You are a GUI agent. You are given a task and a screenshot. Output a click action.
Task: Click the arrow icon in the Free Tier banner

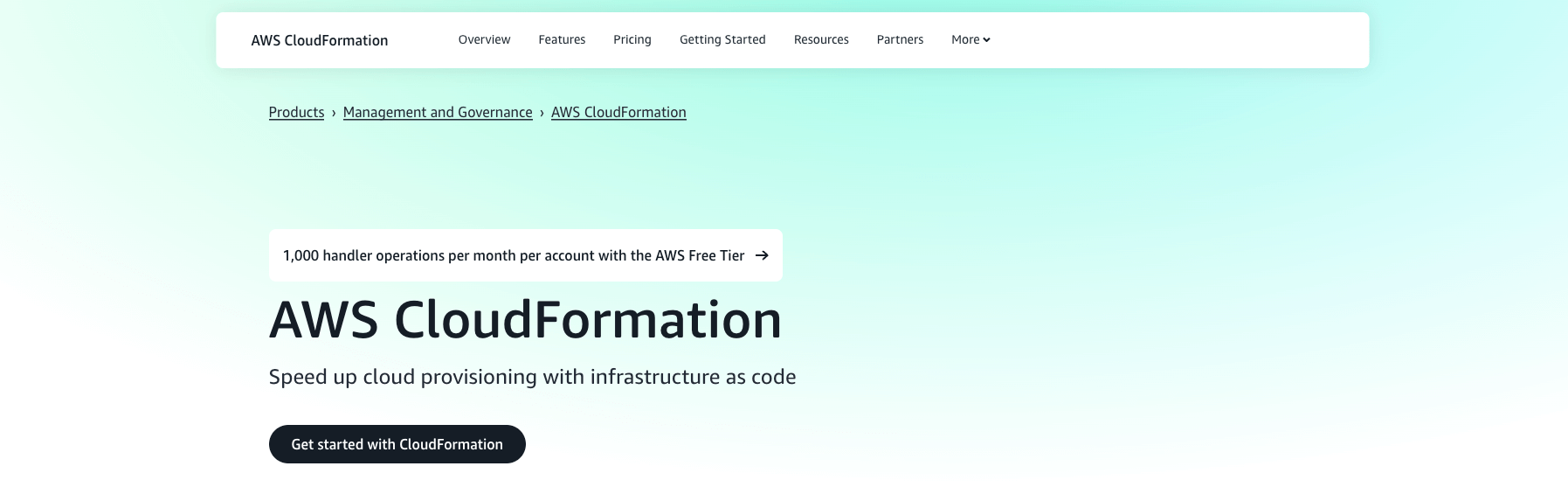click(762, 255)
